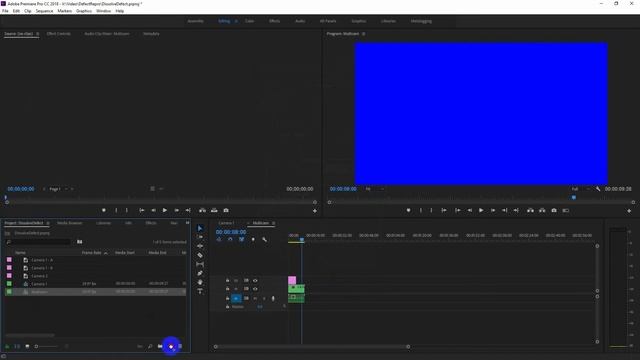Toggle lock on the Master track
This screenshot has width=640, height=360.
[x=227, y=307]
